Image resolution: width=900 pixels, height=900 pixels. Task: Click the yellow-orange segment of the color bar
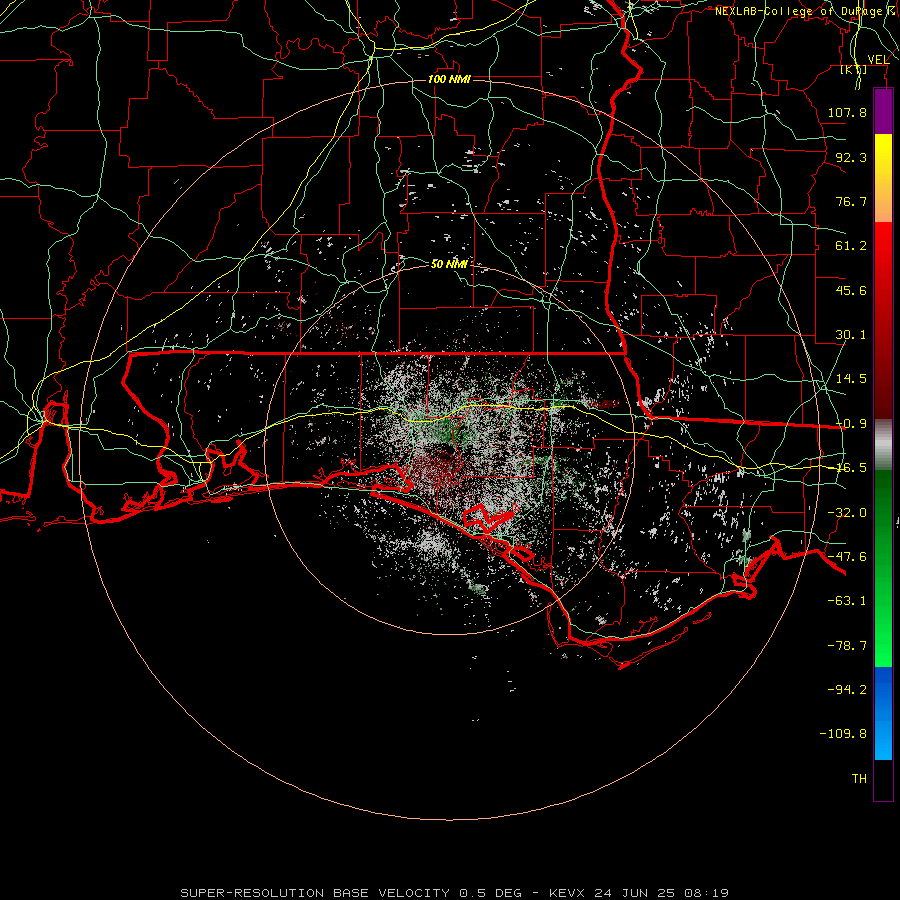tap(883, 178)
